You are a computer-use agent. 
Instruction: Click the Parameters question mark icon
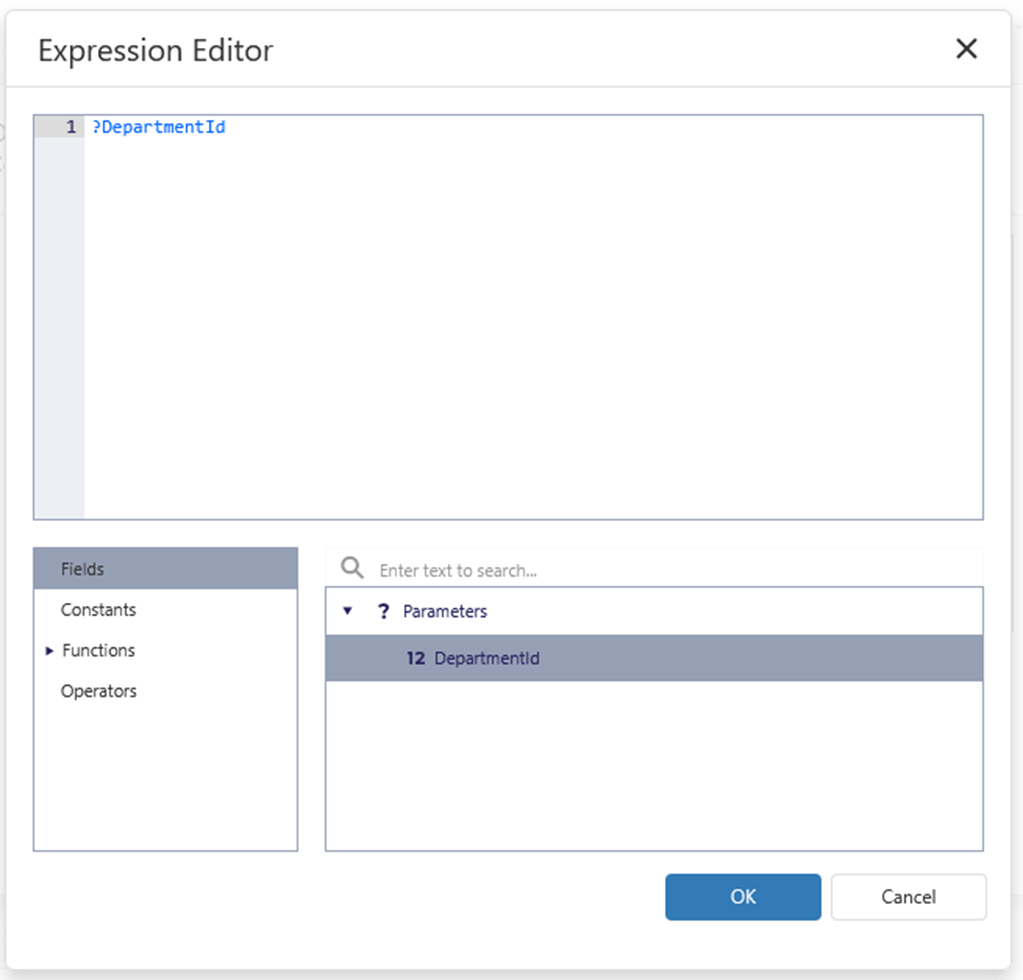pyautogui.click(x=383, y=611)
